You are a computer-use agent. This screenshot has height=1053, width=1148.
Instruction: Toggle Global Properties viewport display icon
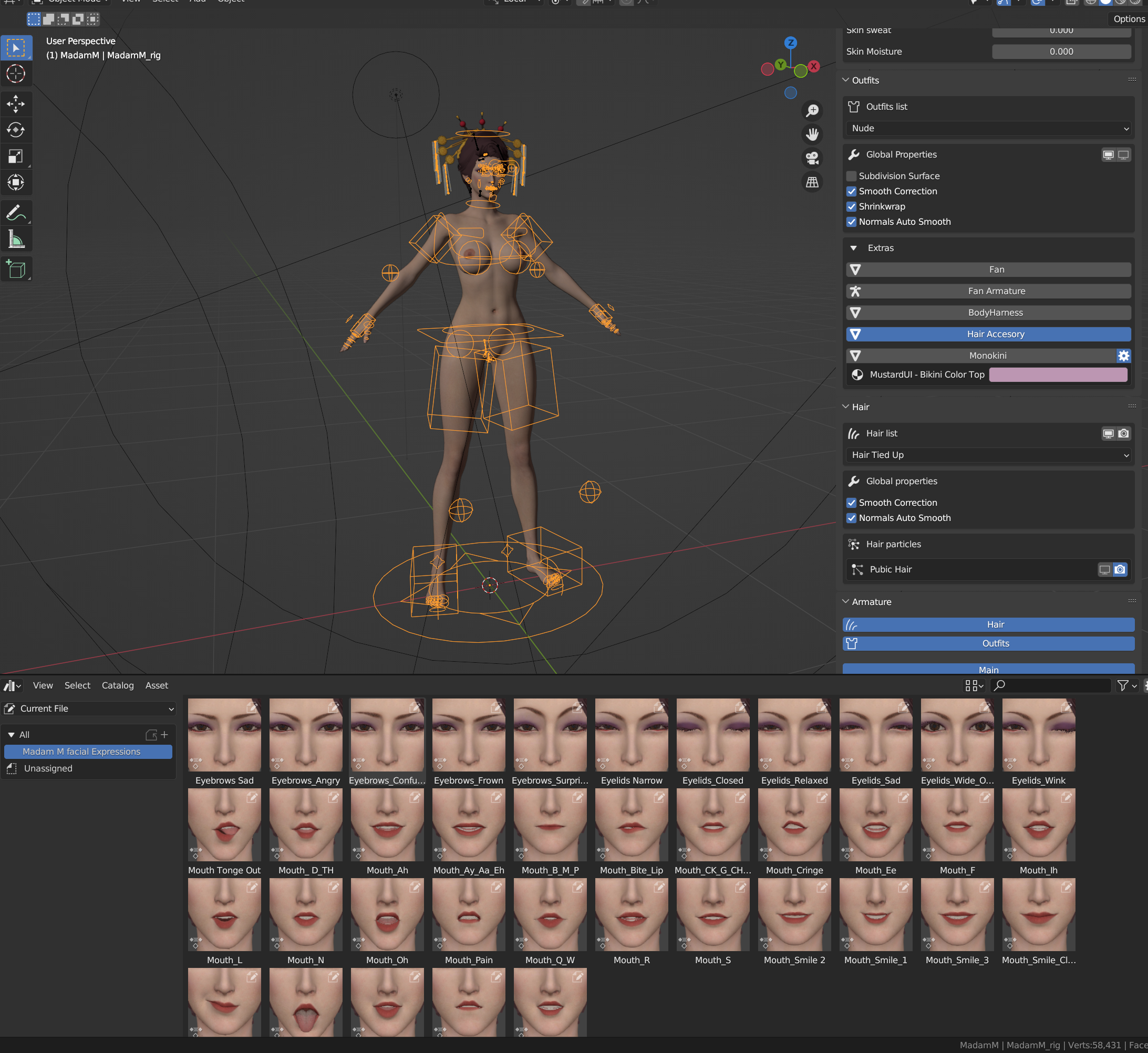(x=1108, y=154)
